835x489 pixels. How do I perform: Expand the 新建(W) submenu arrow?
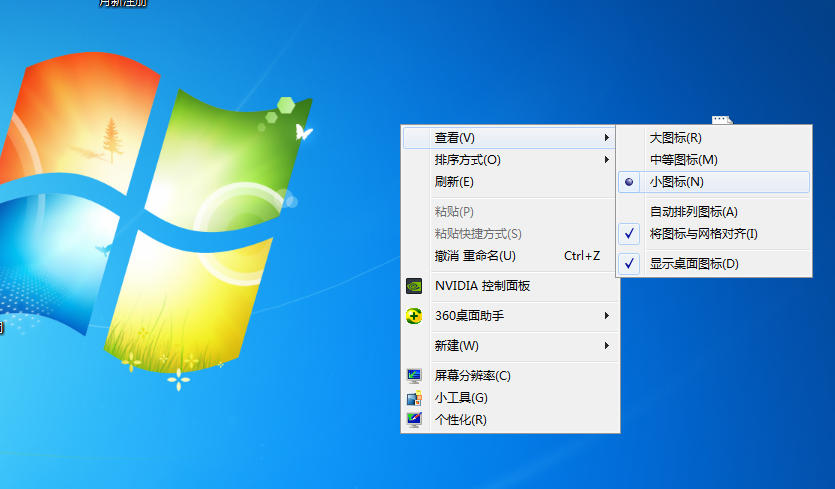point(607,346)
